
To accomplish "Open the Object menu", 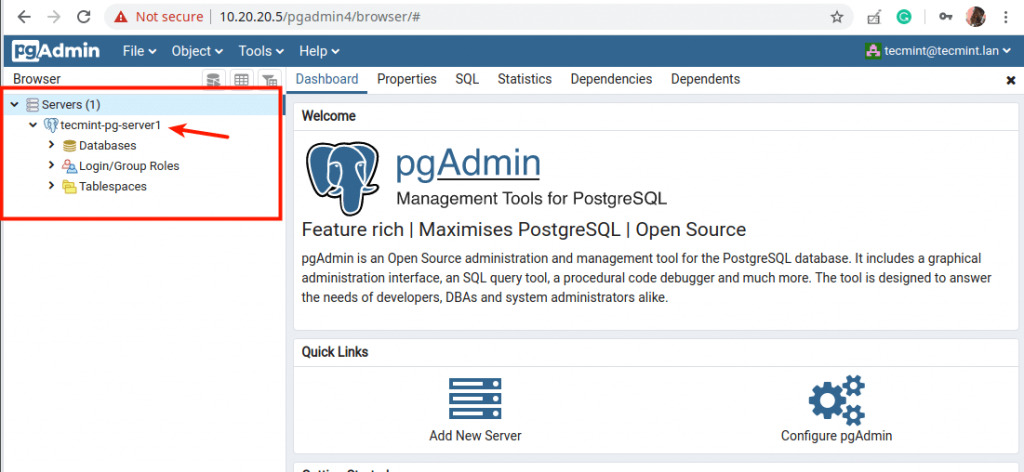I will [x=197, y=51].
